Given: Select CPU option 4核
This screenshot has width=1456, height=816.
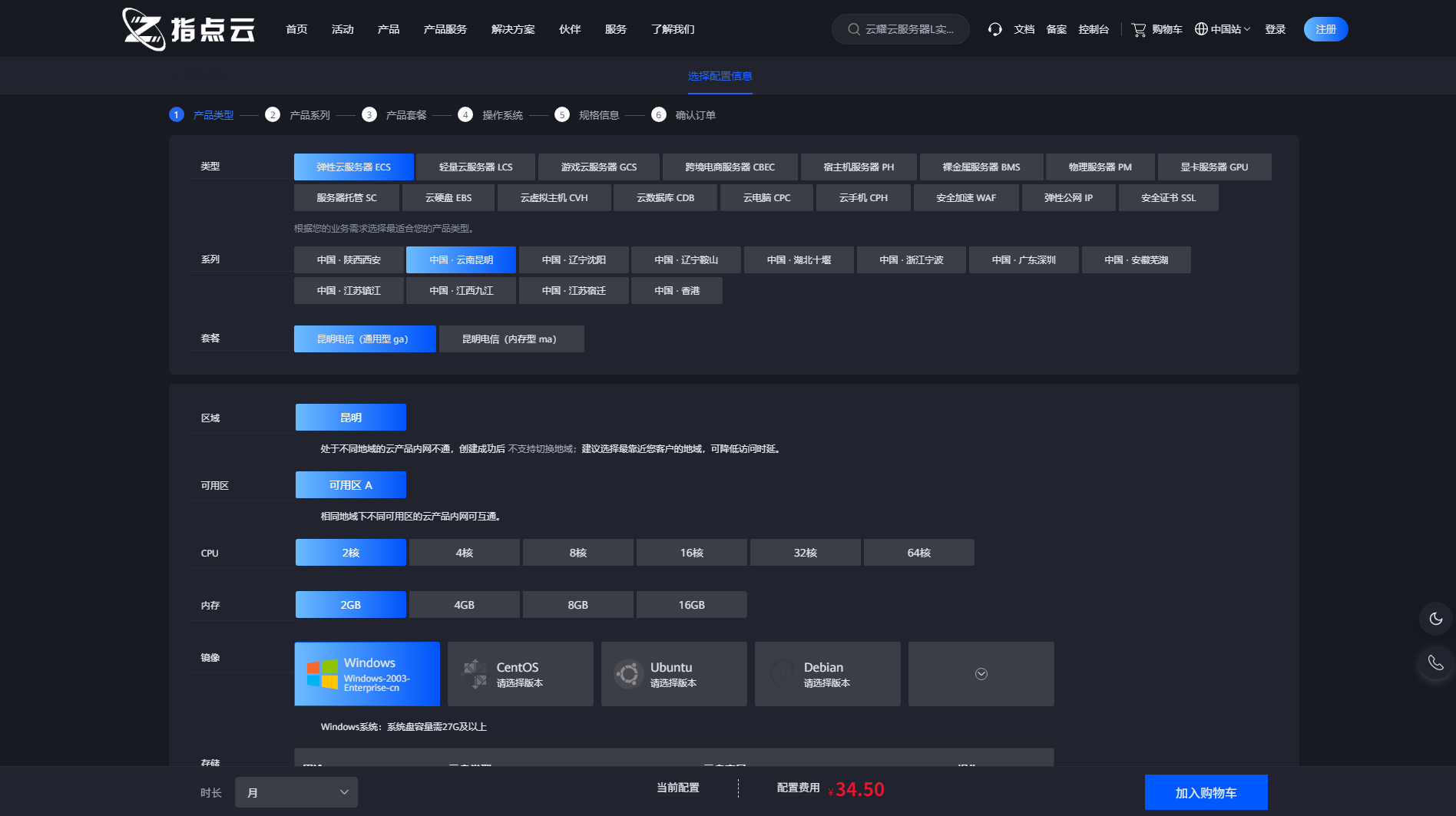Looking at the screenshot, I should pos(465,553).
